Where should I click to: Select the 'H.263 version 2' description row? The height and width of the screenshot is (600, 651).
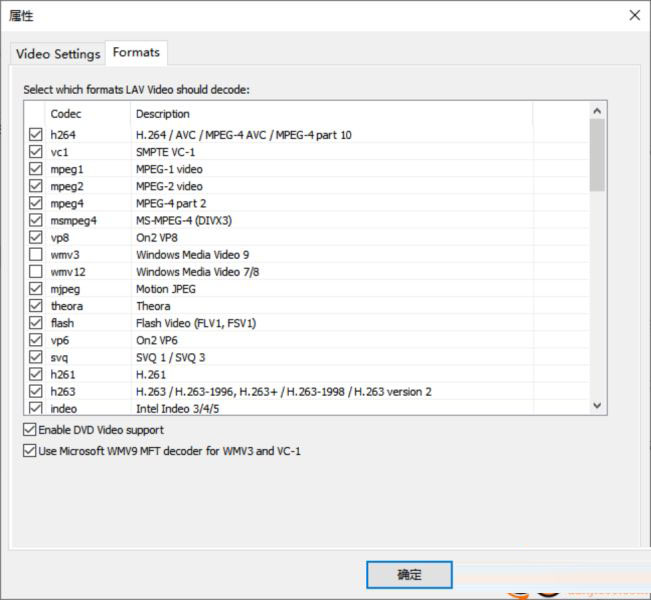tap(284, 392)
